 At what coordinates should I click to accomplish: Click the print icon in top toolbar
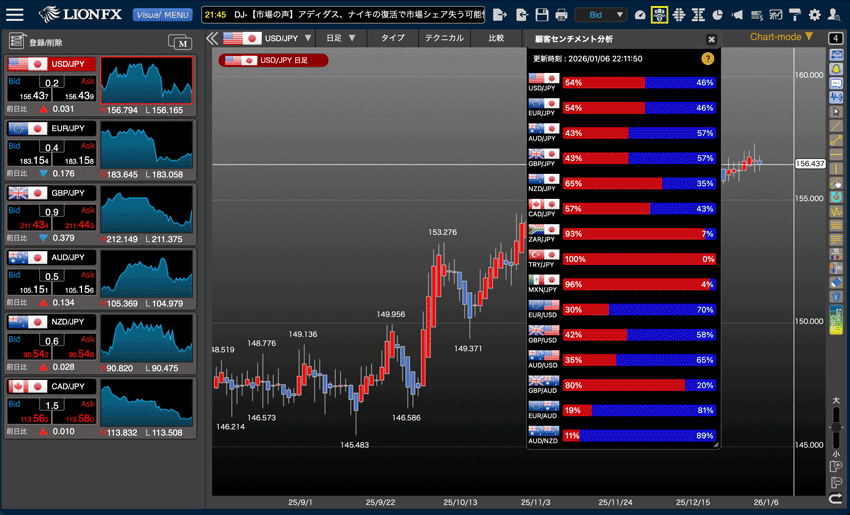tap(562, 15)
